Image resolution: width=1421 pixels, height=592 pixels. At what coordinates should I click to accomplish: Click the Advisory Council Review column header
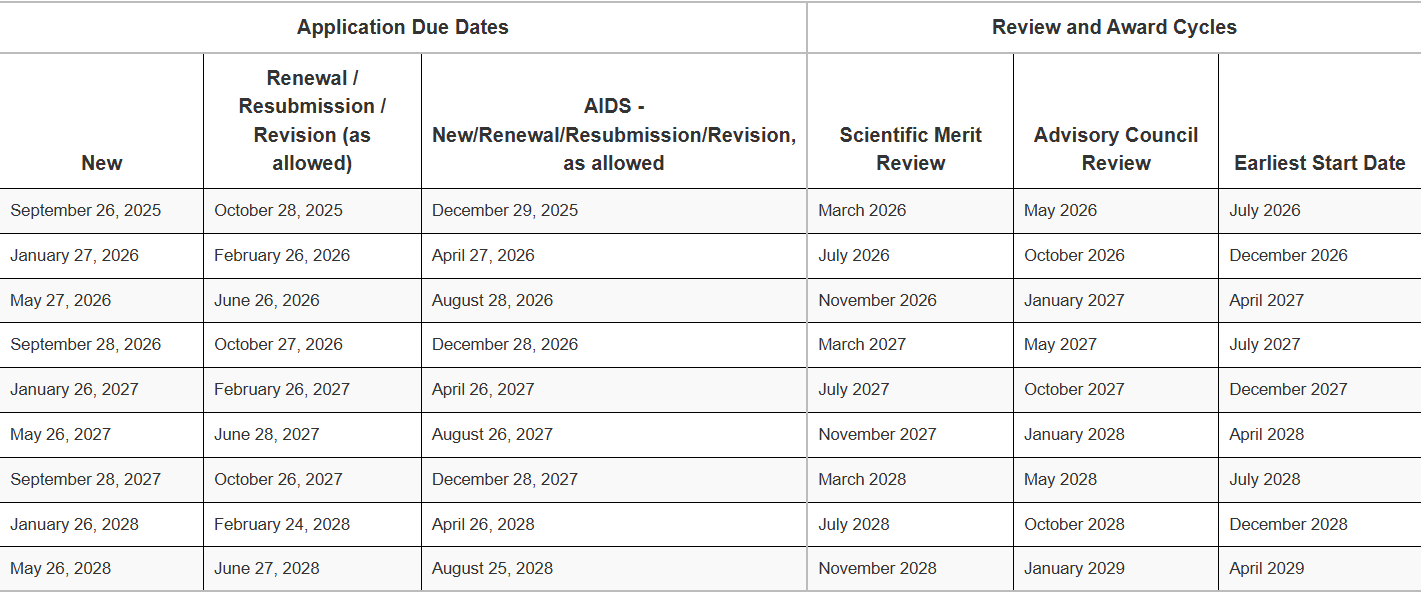[1116, 149]
